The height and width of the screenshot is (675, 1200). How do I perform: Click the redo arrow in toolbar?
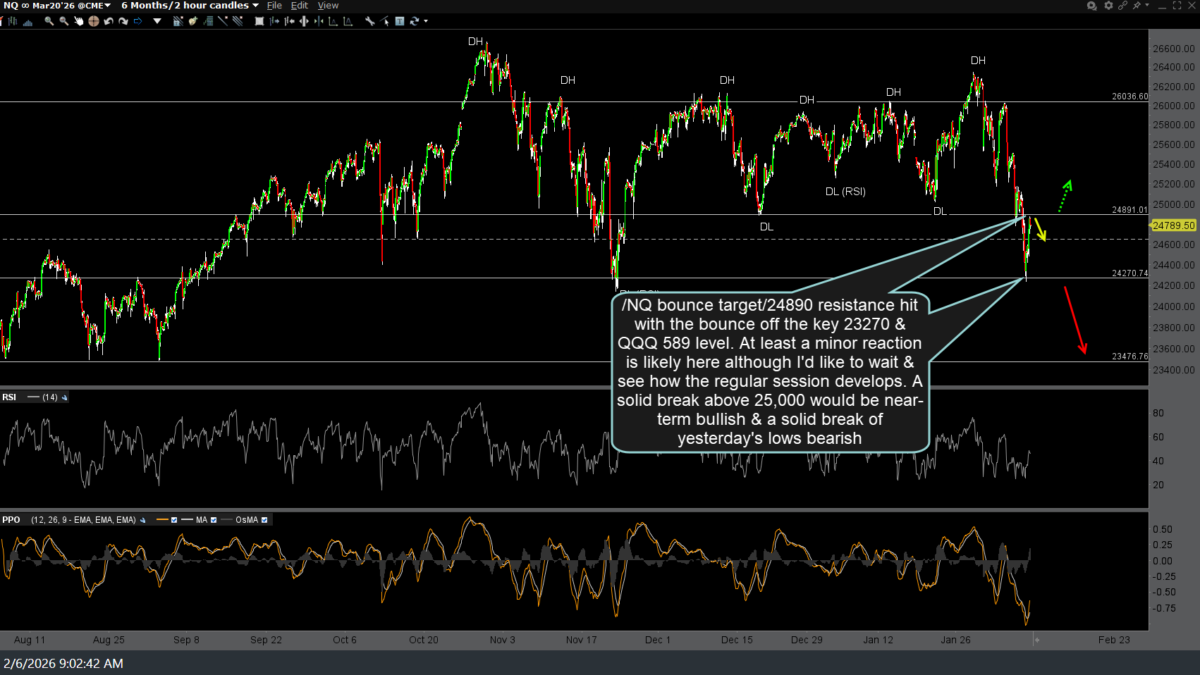pyautogui.click(x=123, y=21)
